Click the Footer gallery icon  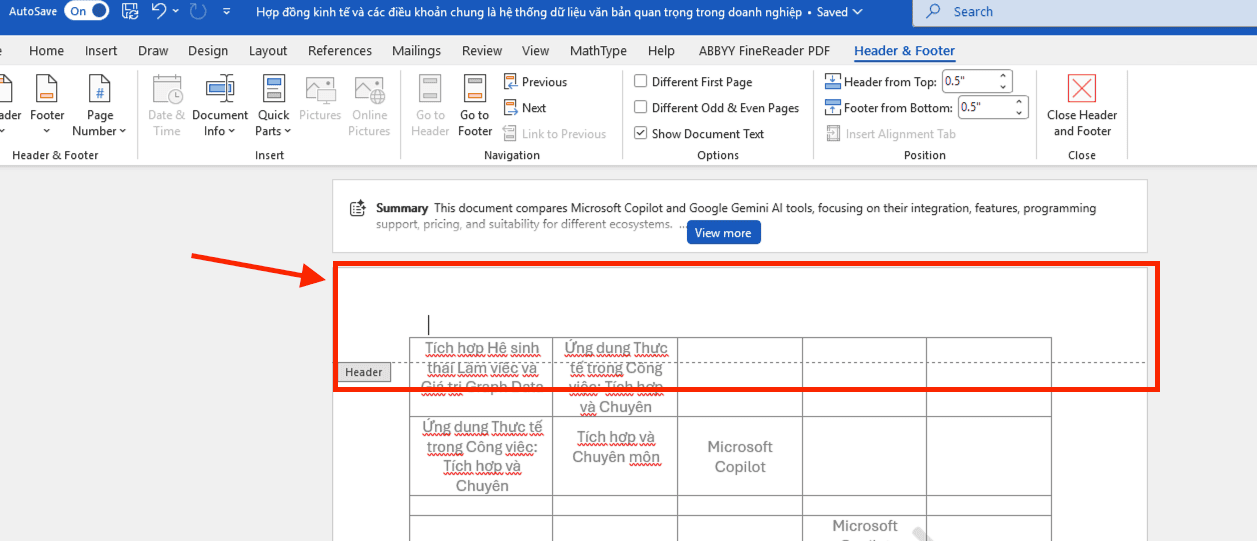[47, 89]
